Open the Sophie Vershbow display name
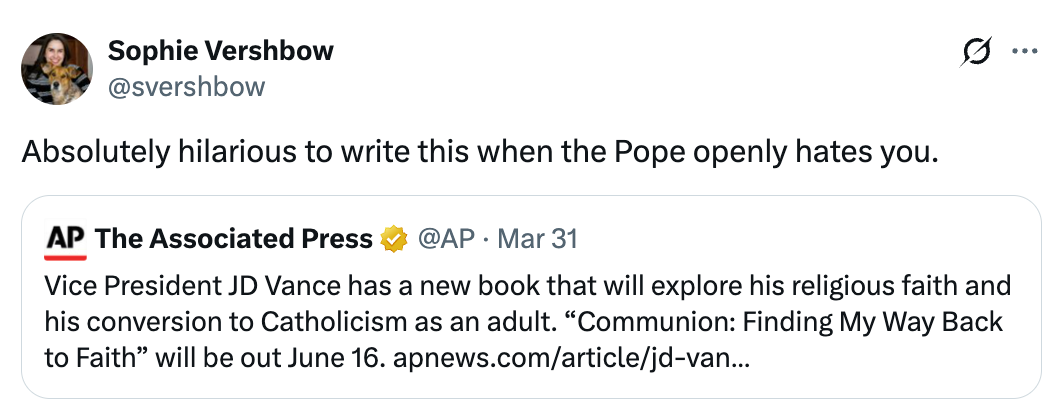The width and height of the screenshot is (1060, 418). click(220, 50)
